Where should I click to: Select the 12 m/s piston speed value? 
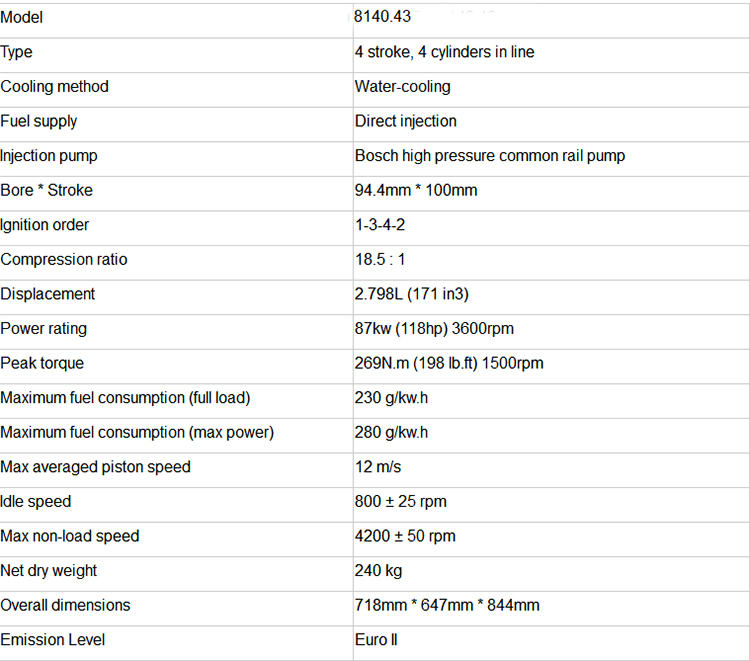(377, 467)
